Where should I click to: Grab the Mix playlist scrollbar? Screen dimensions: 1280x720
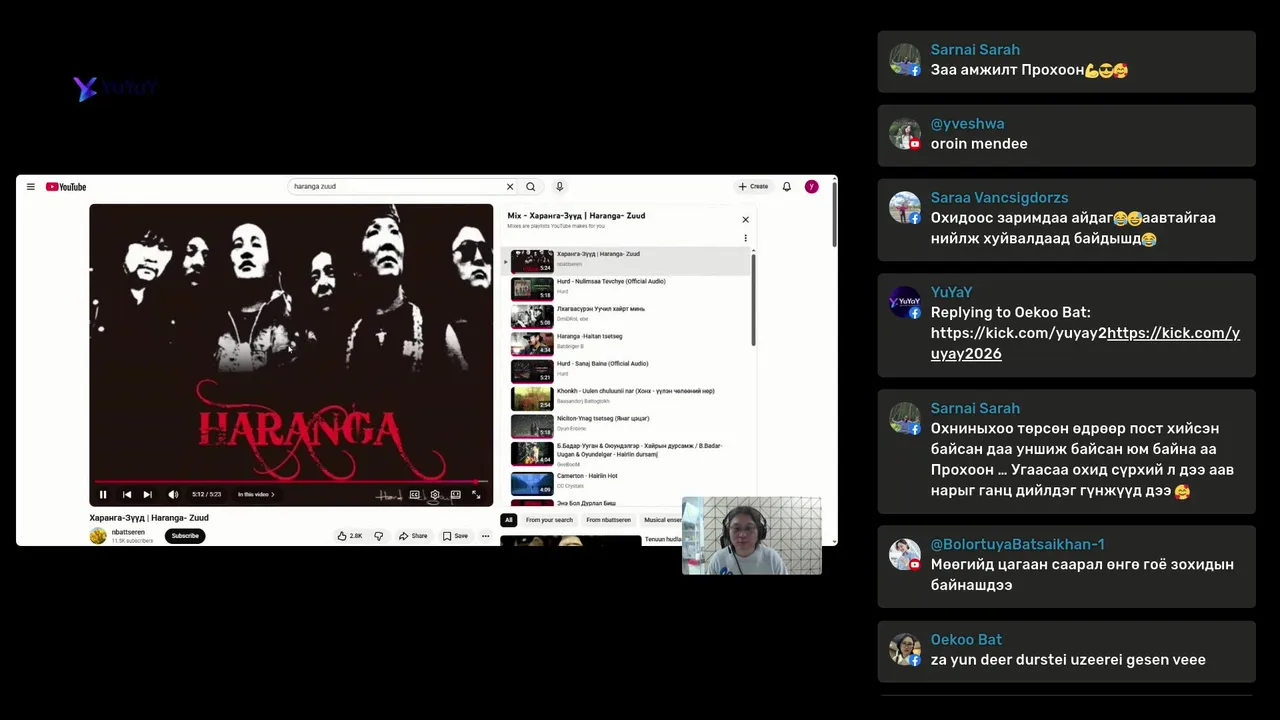click(x=753, y=300)
